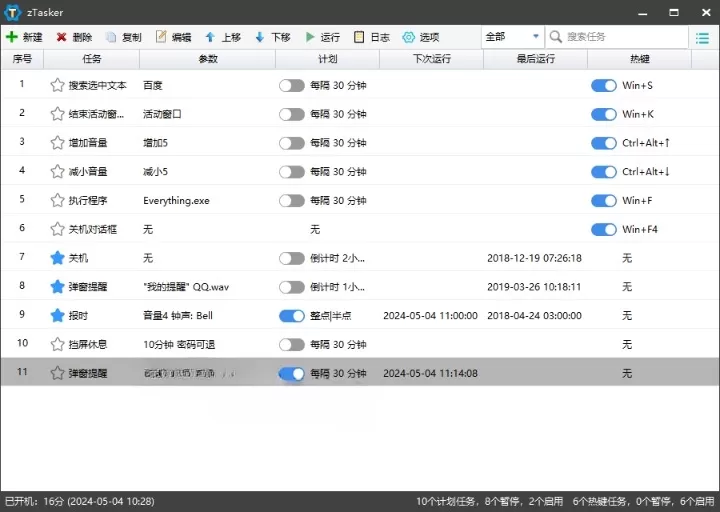
Task: Unstar the 弹窗提醒 task in row 8
Action: coord(57,287)
